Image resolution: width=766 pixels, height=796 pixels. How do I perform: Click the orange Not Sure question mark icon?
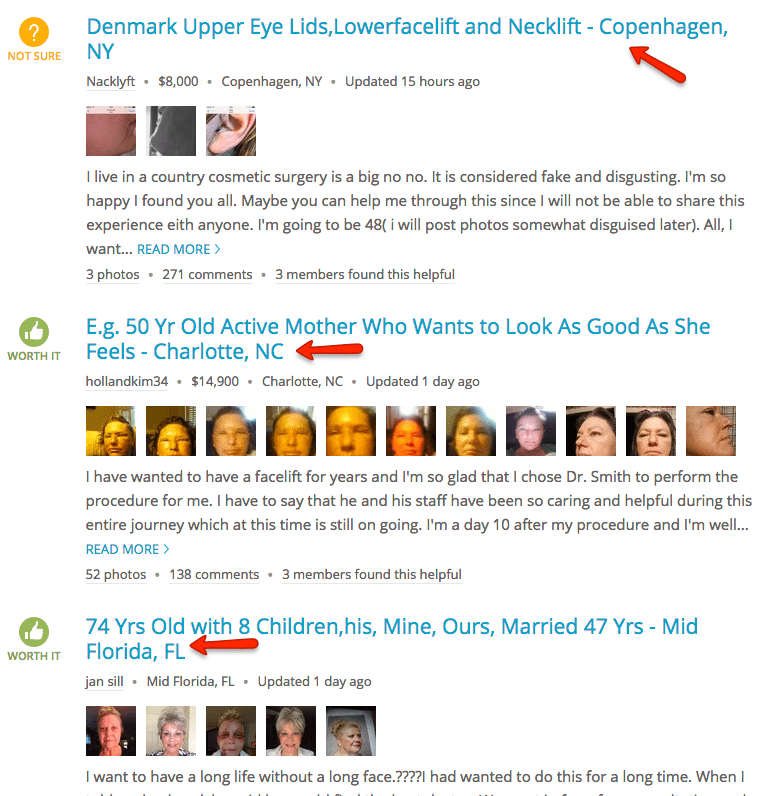pyautogui.click(x=34, y=32)
